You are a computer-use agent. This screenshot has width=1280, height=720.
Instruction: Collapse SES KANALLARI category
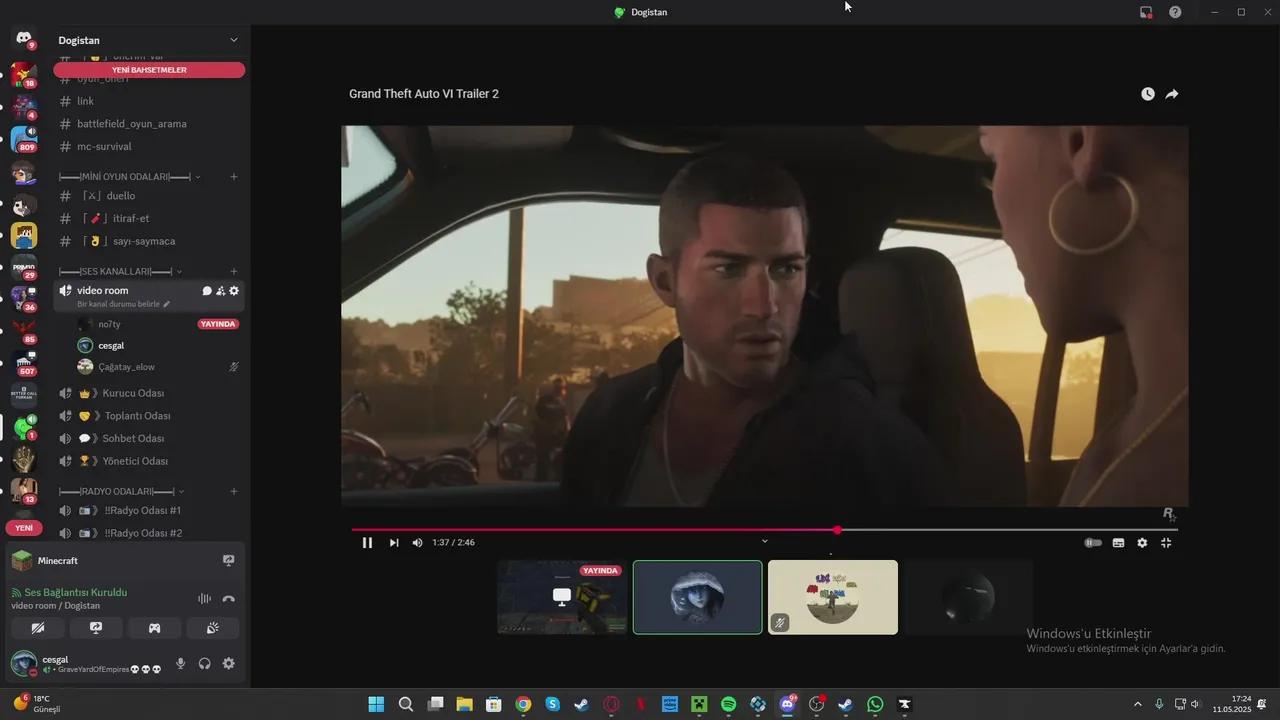point(120,271)
